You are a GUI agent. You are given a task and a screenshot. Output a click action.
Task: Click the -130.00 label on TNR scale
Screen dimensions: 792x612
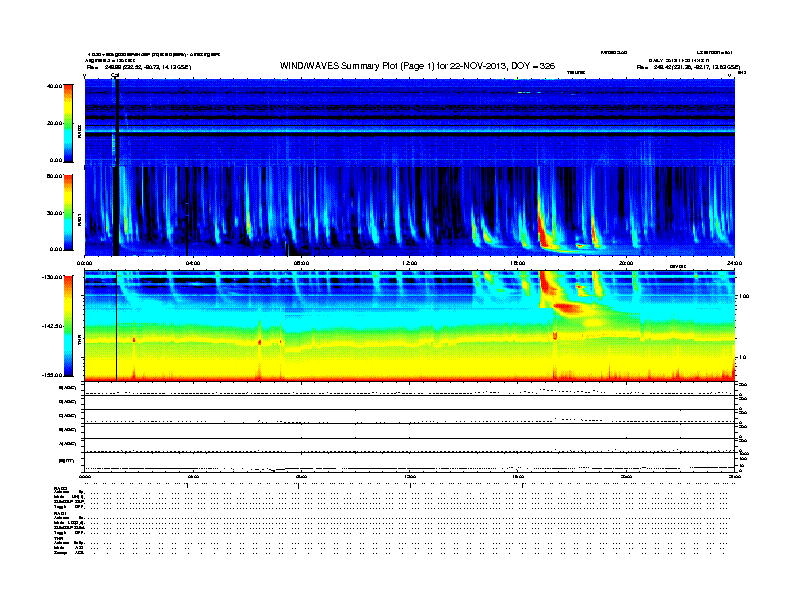pyautogui.click(x=52, y=277)
